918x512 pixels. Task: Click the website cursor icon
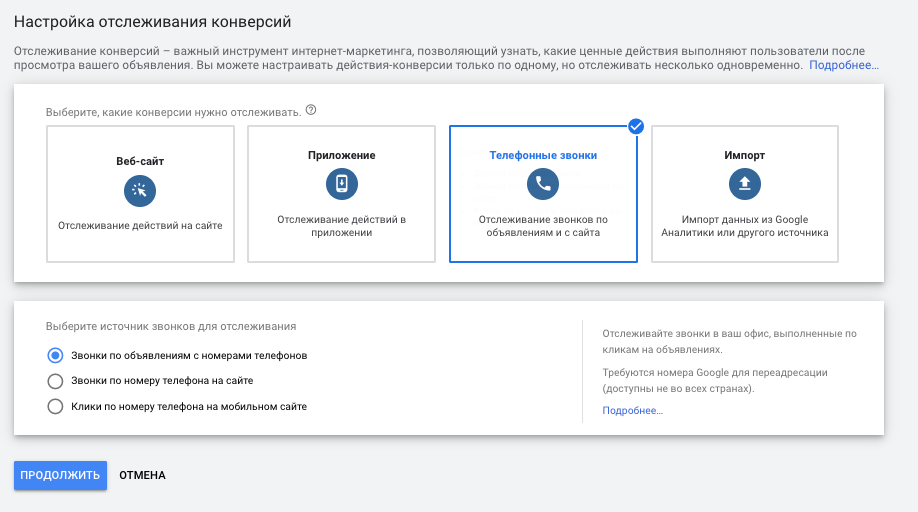(x=140, y=191)
